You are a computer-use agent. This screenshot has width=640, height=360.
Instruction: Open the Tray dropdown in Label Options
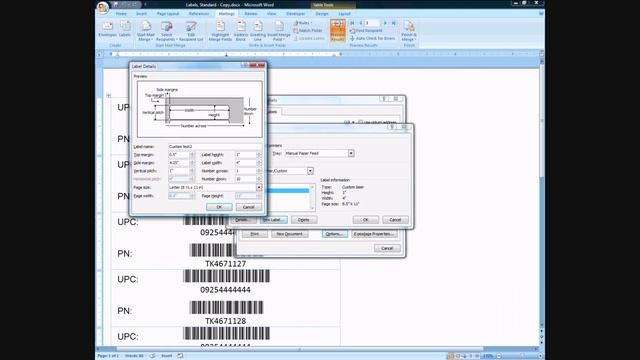click(x=351, y=153)
